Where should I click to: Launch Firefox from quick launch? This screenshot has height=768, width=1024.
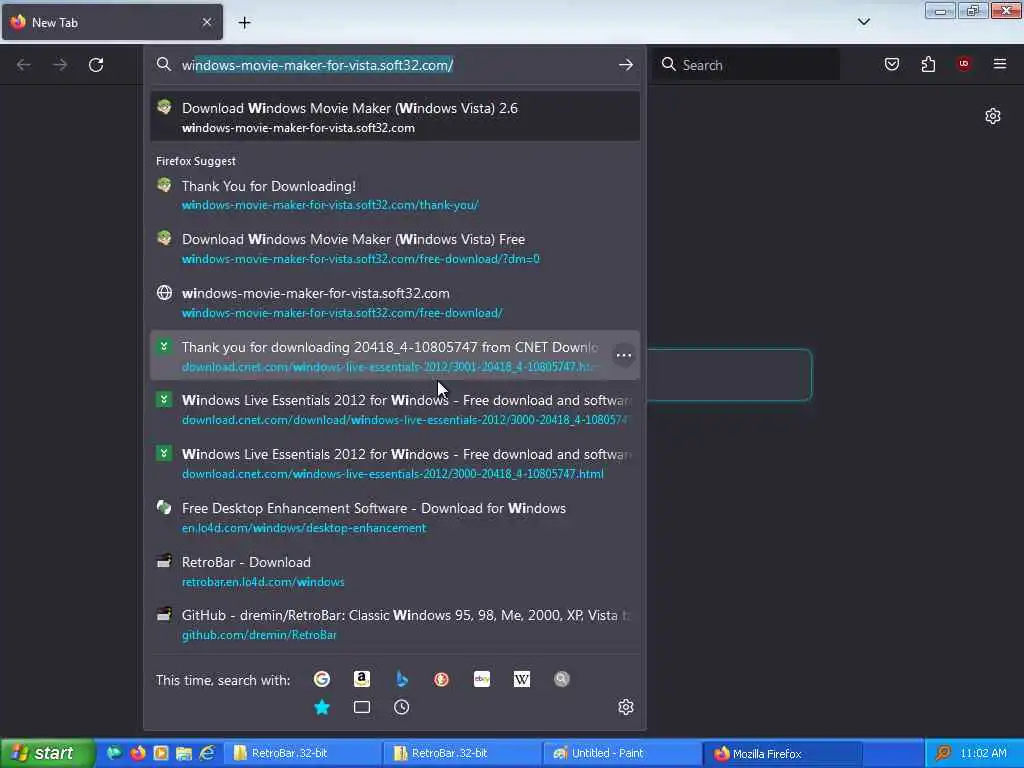(x=138, y=753)
